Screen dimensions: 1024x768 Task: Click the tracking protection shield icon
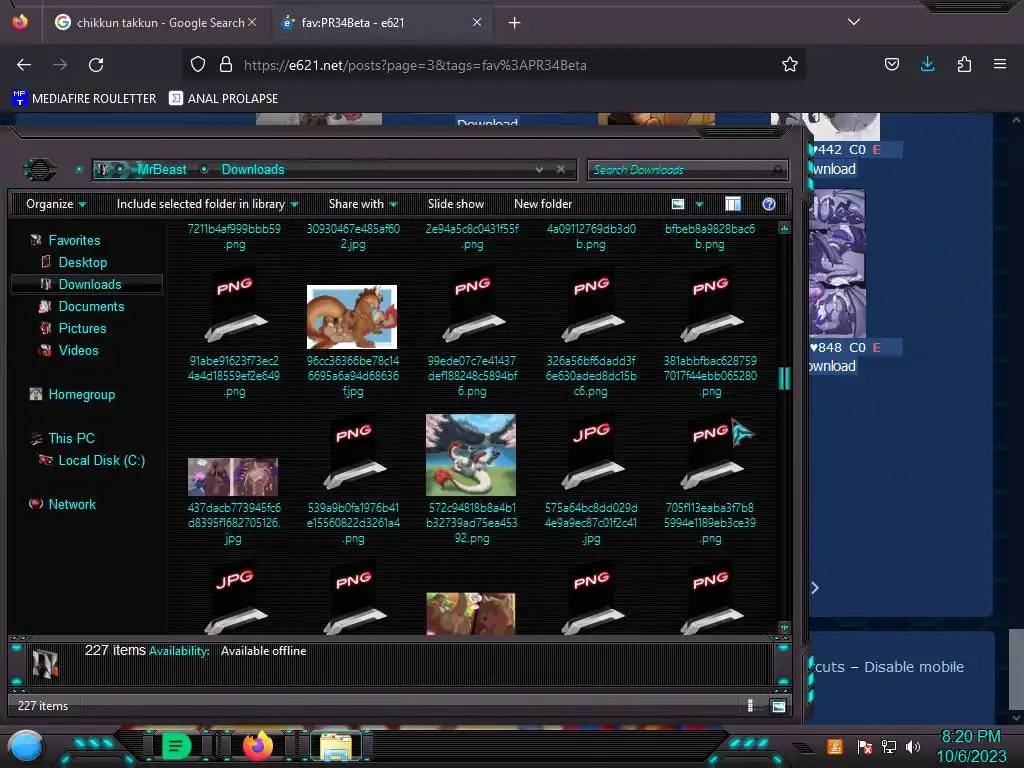[x=198, y=64]
